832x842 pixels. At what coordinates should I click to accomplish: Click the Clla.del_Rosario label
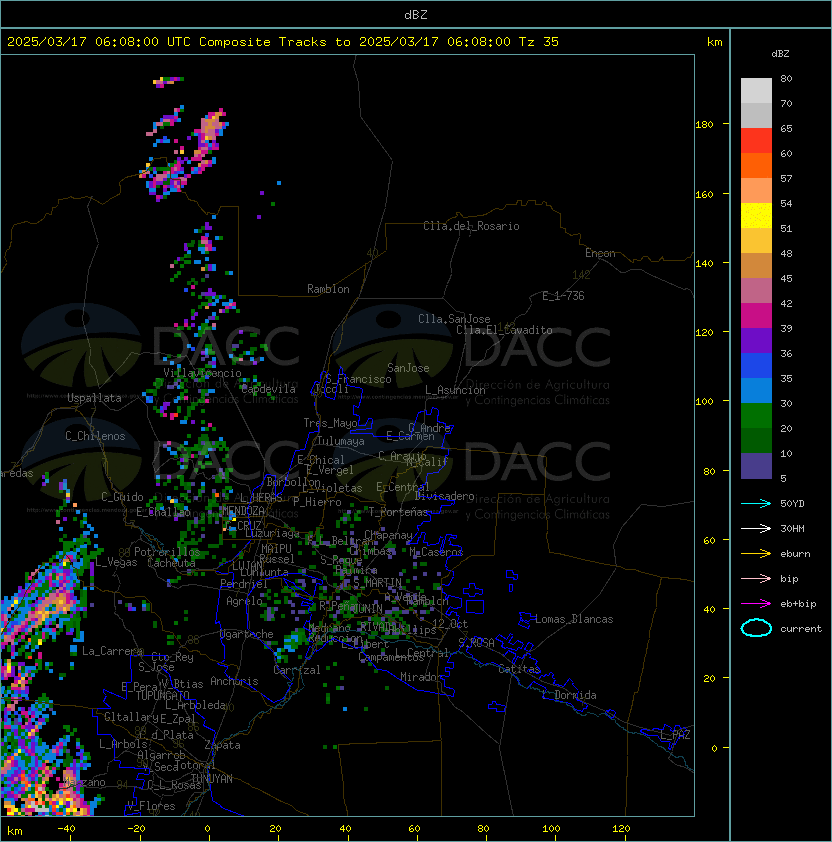click(471, 226)
